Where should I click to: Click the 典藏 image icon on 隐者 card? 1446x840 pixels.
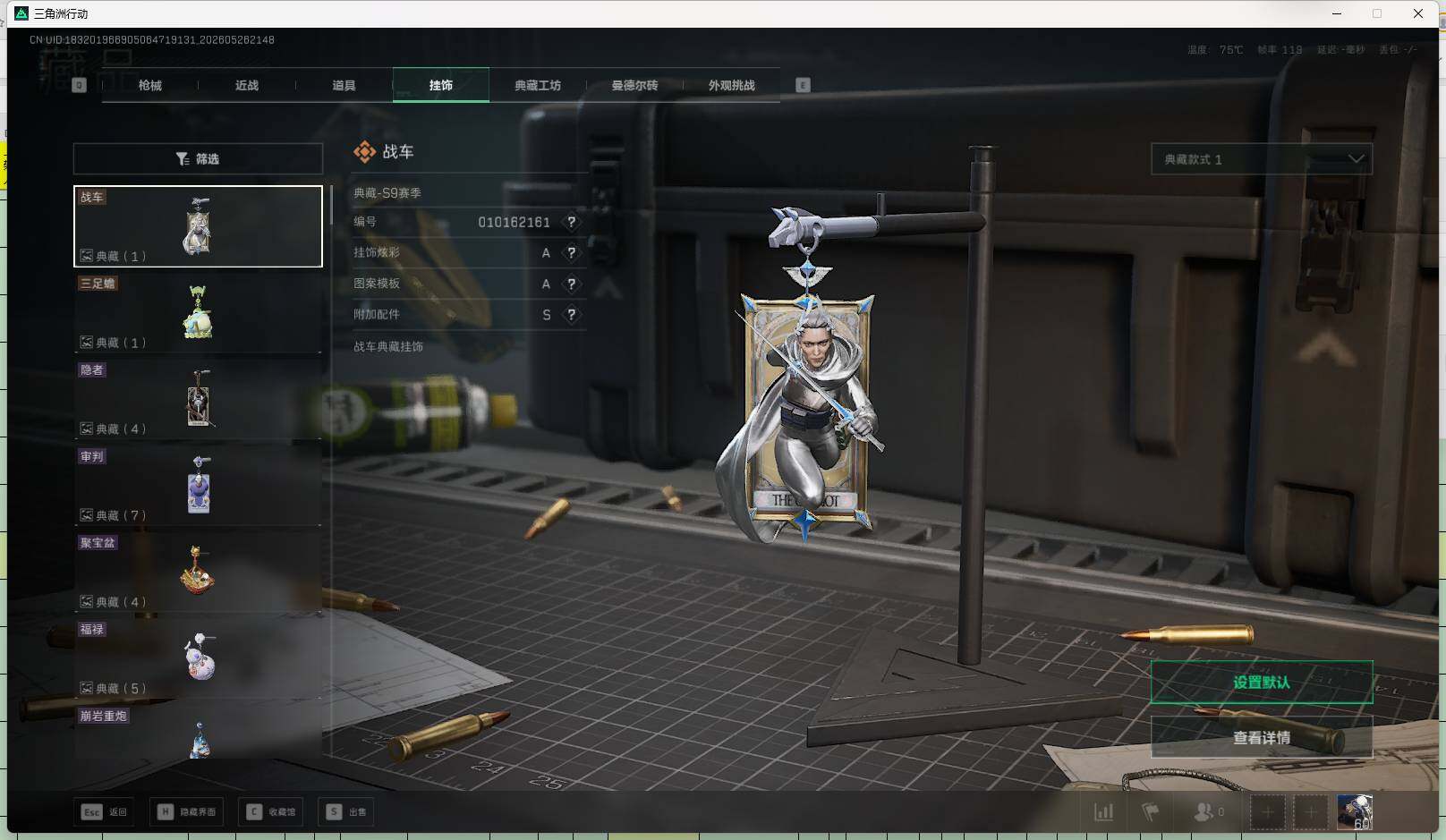coord(87,428)
